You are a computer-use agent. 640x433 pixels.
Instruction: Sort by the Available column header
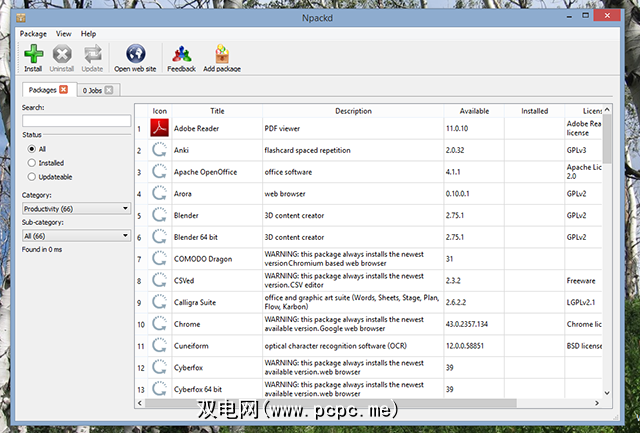[x=474, y=111]
